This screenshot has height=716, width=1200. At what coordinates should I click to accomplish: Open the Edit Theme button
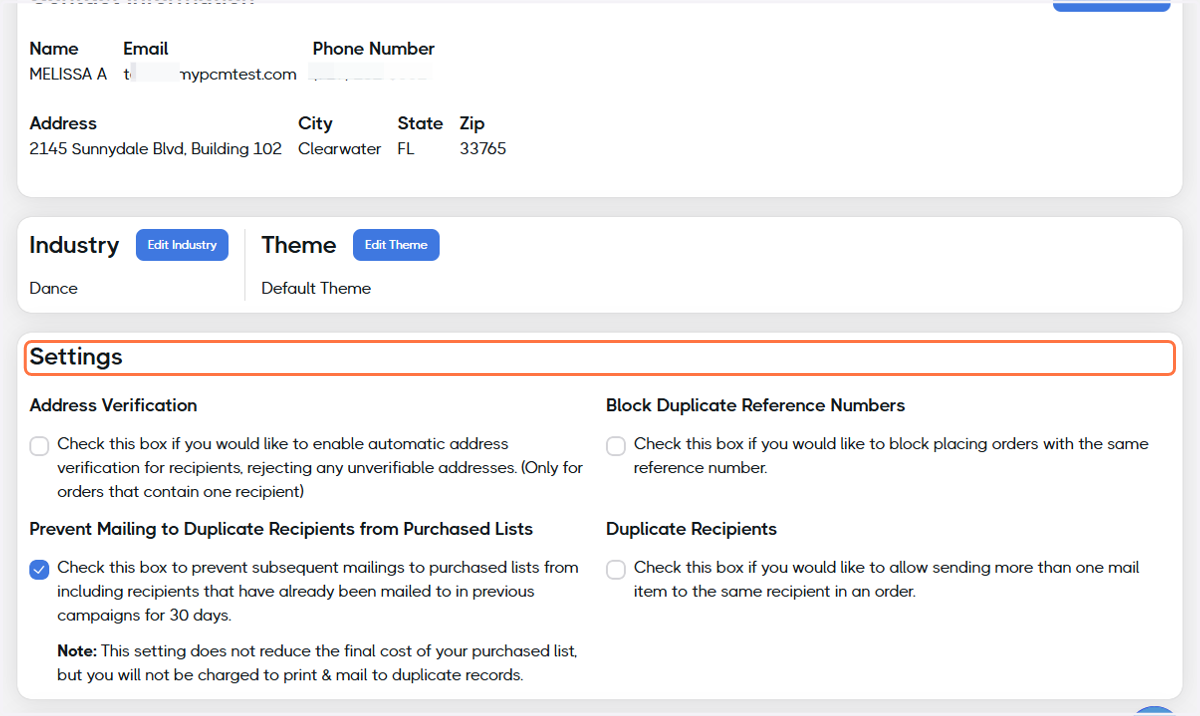point(396,245)
